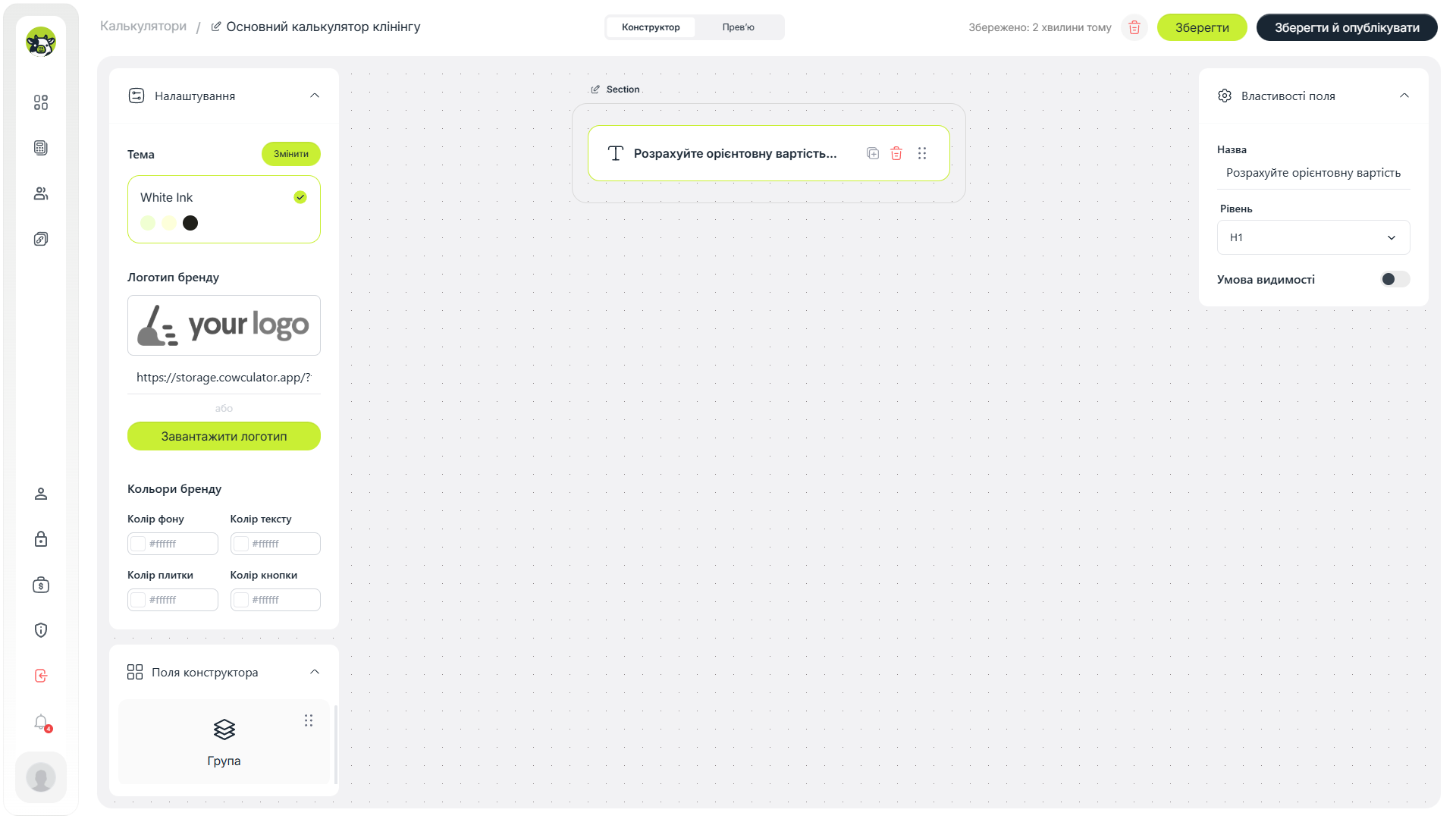Click the drag dots on Група tile
1456x819 pixels.
309,720
